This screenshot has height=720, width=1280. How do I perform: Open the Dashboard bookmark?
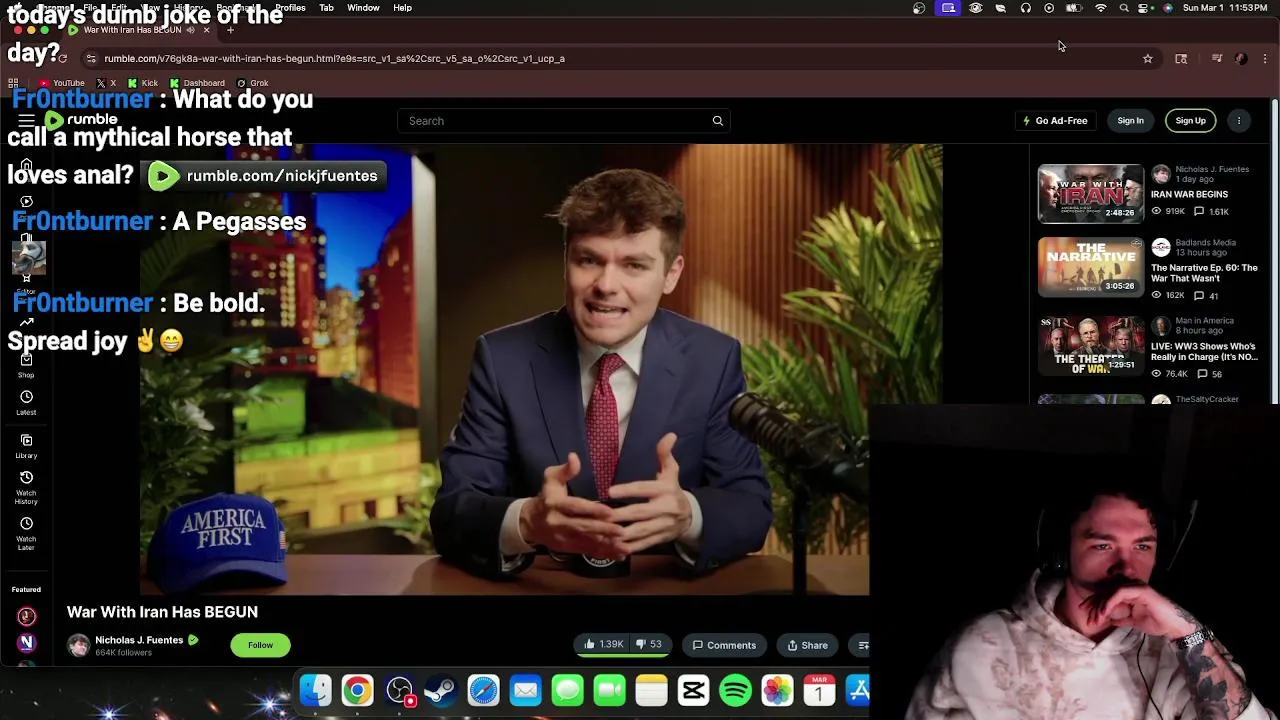tap(197, 83)
